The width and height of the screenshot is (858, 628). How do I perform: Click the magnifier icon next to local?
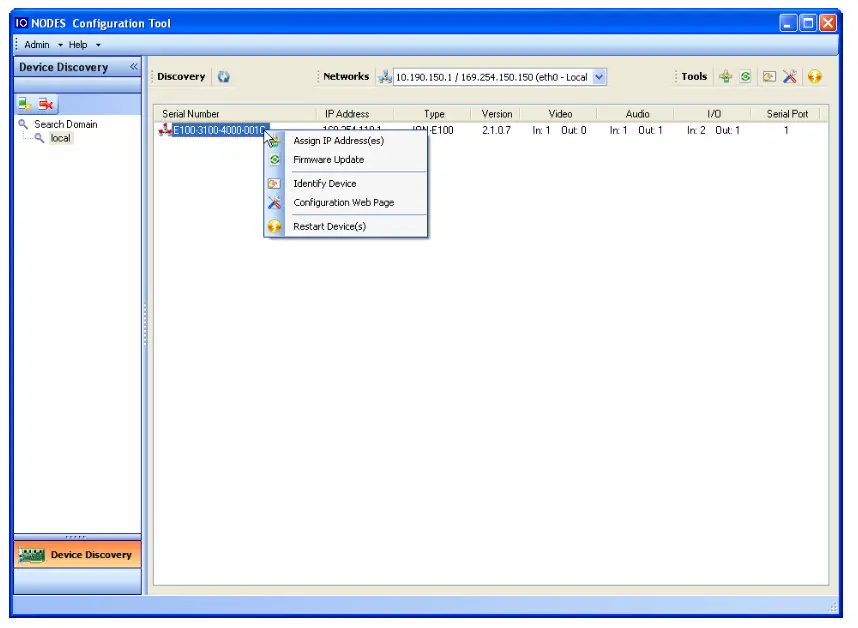point(39,138)
